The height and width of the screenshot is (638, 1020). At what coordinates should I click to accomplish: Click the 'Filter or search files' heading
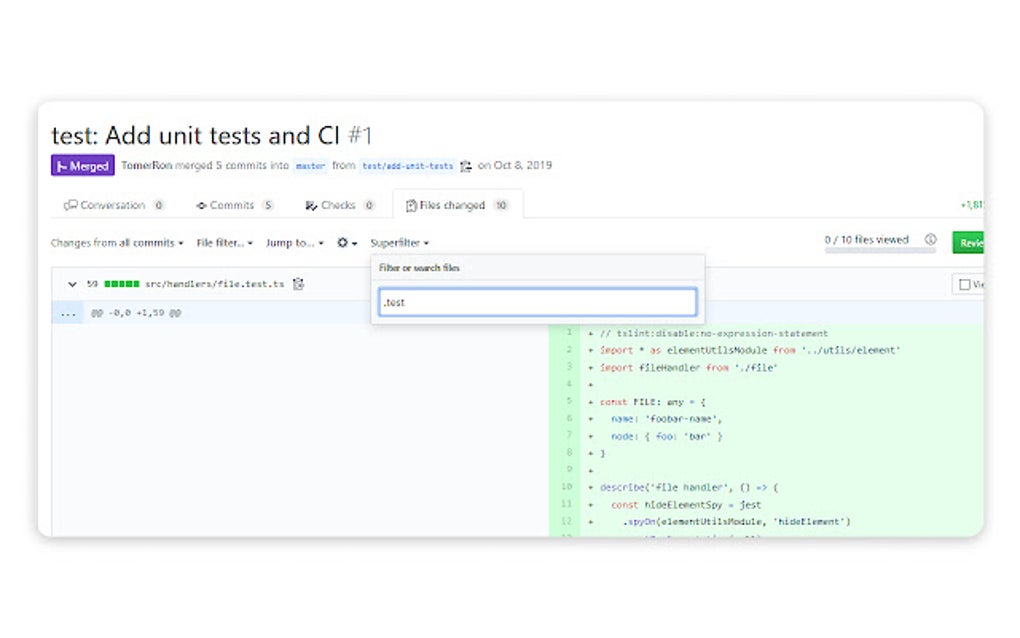pos(419,268)
